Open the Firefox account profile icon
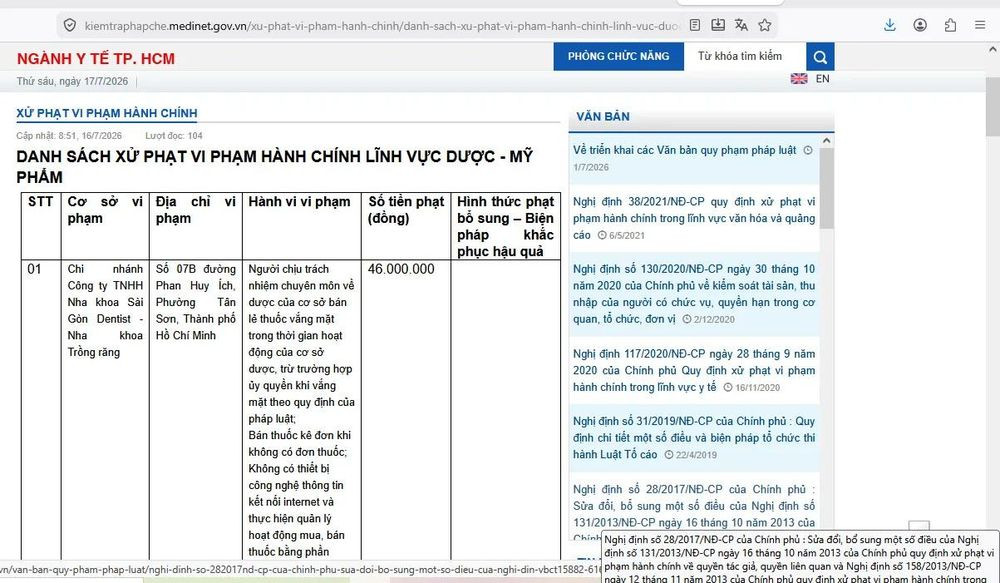1000x583 pixels. 920,25
